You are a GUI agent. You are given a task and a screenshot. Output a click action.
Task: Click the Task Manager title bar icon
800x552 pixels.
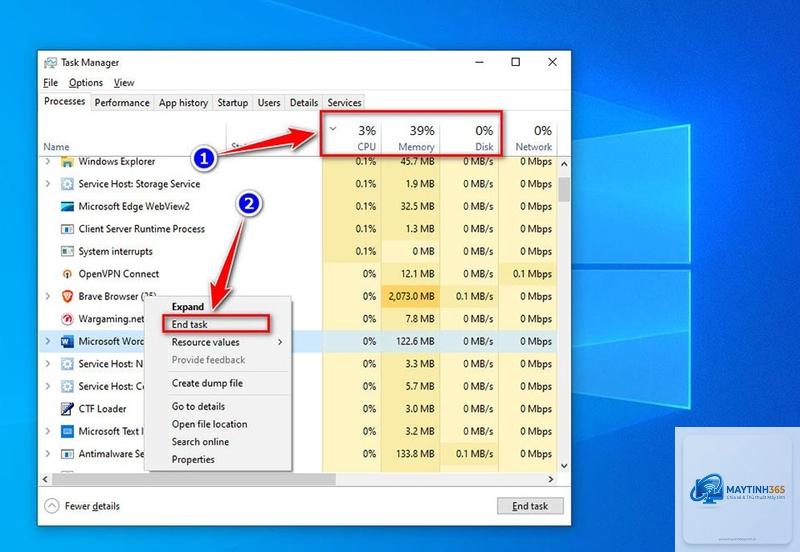50,63
